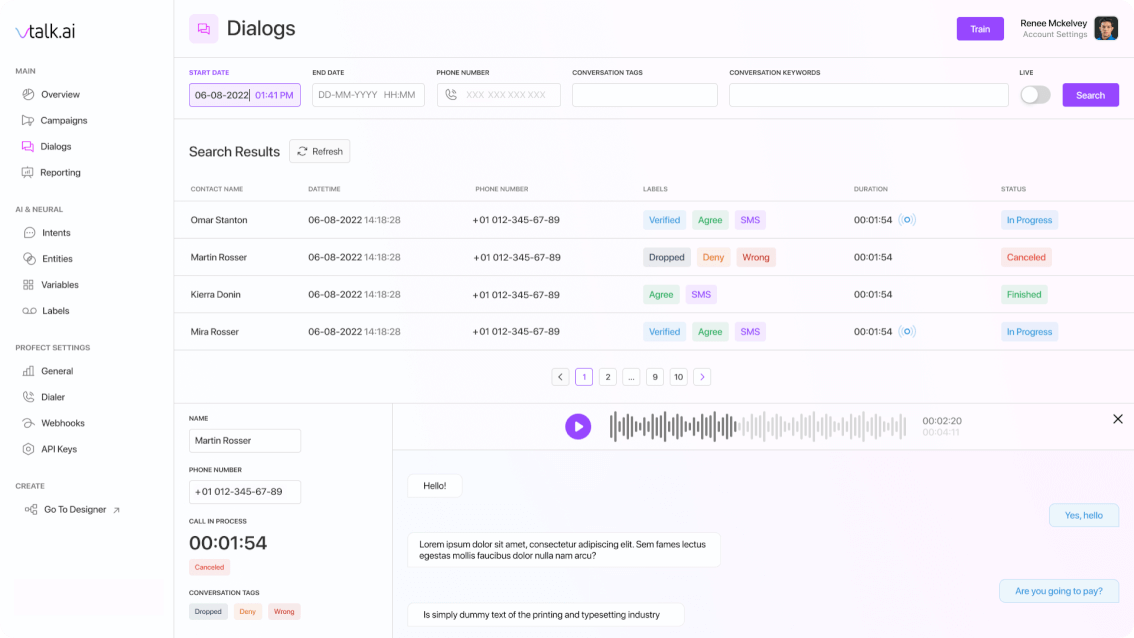1134x638 pixels.
Task: Click the Refresh button
Action: tap(320, 151)
